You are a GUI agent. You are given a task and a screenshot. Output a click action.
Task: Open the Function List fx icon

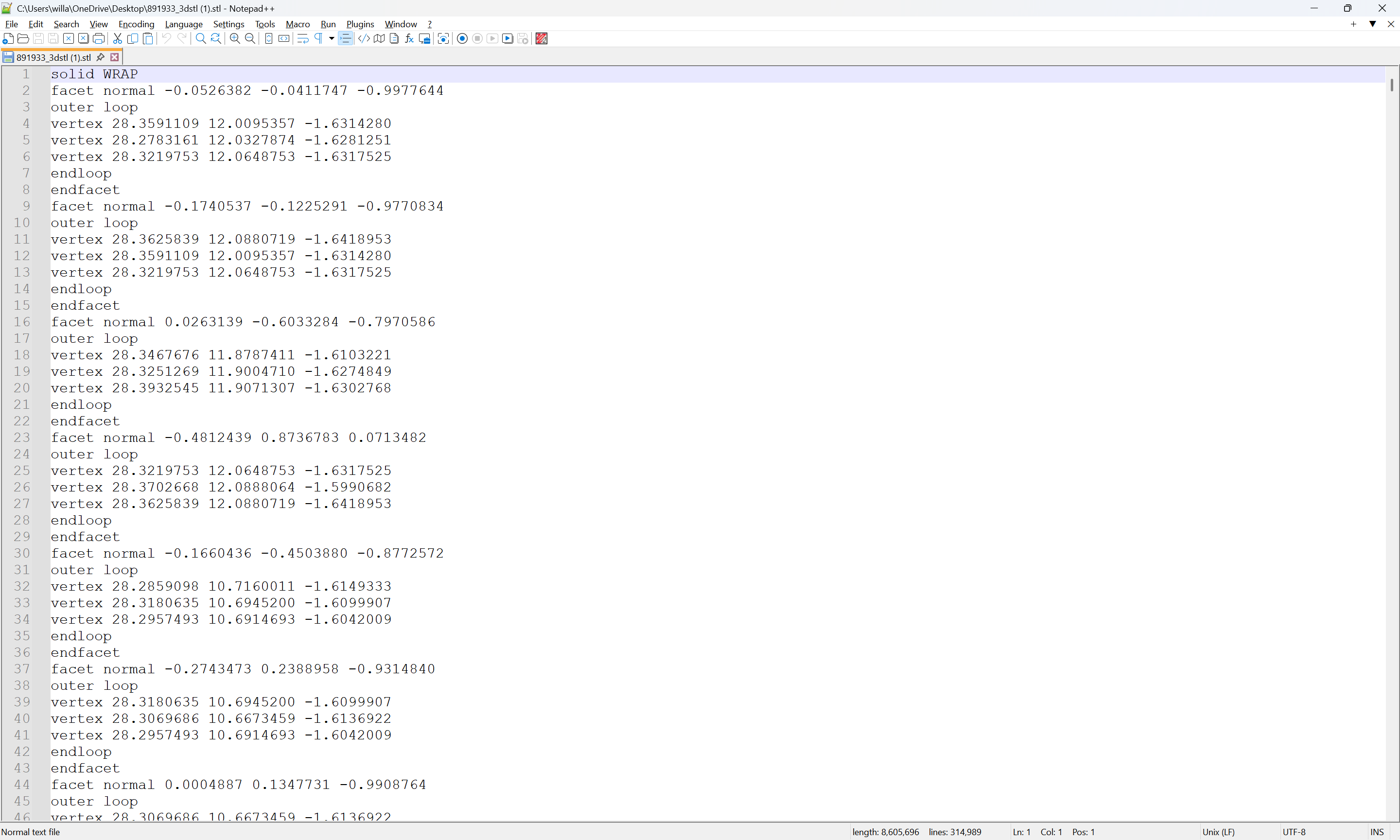tap(409, 38)
